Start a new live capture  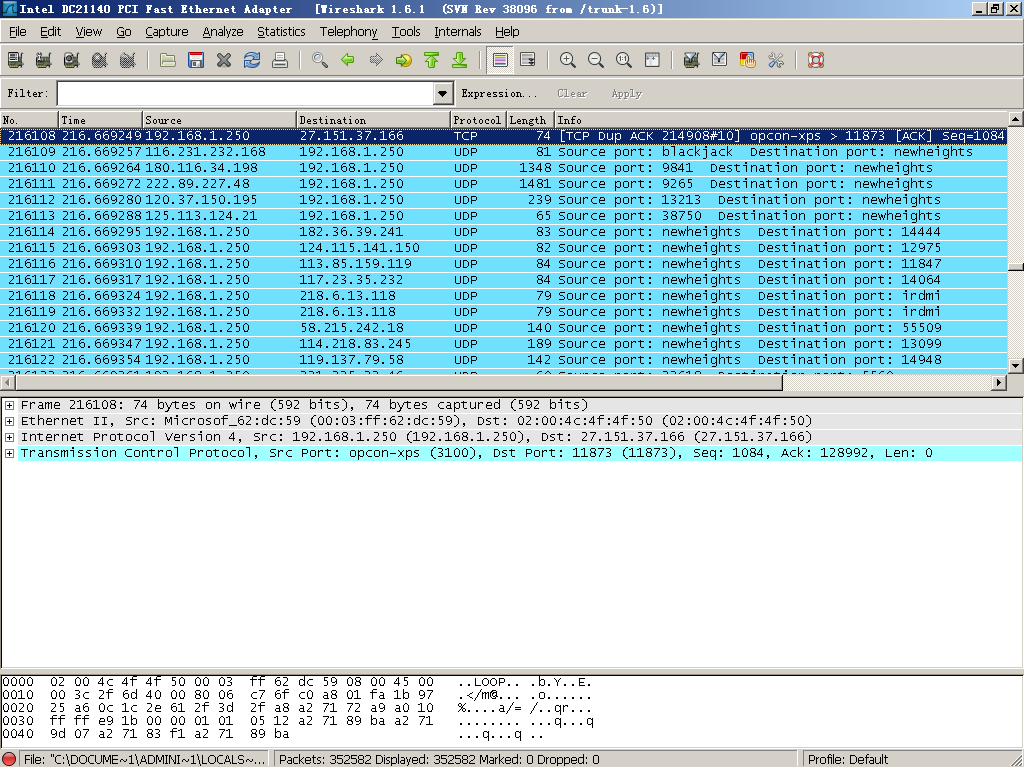click(71, 60)
